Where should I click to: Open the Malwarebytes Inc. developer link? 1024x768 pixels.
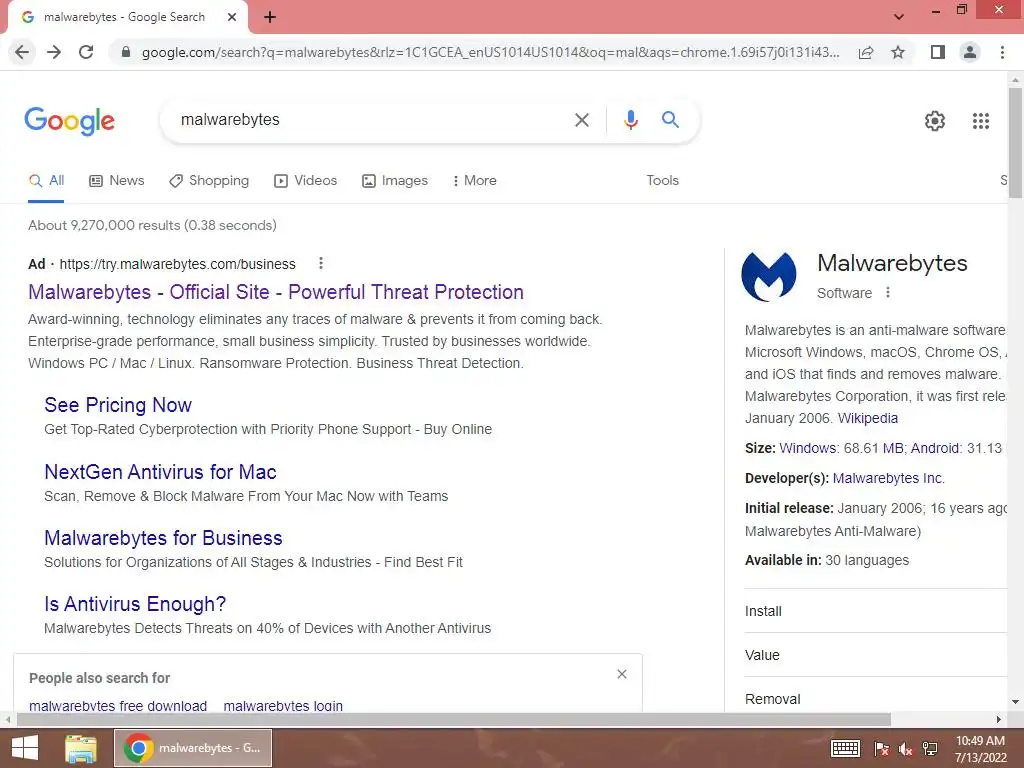tap(888, 478)
